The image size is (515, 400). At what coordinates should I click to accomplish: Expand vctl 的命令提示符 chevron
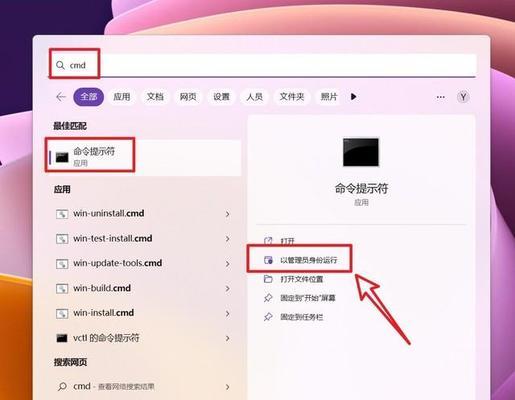pyautogui.click(x=228, y=339)
